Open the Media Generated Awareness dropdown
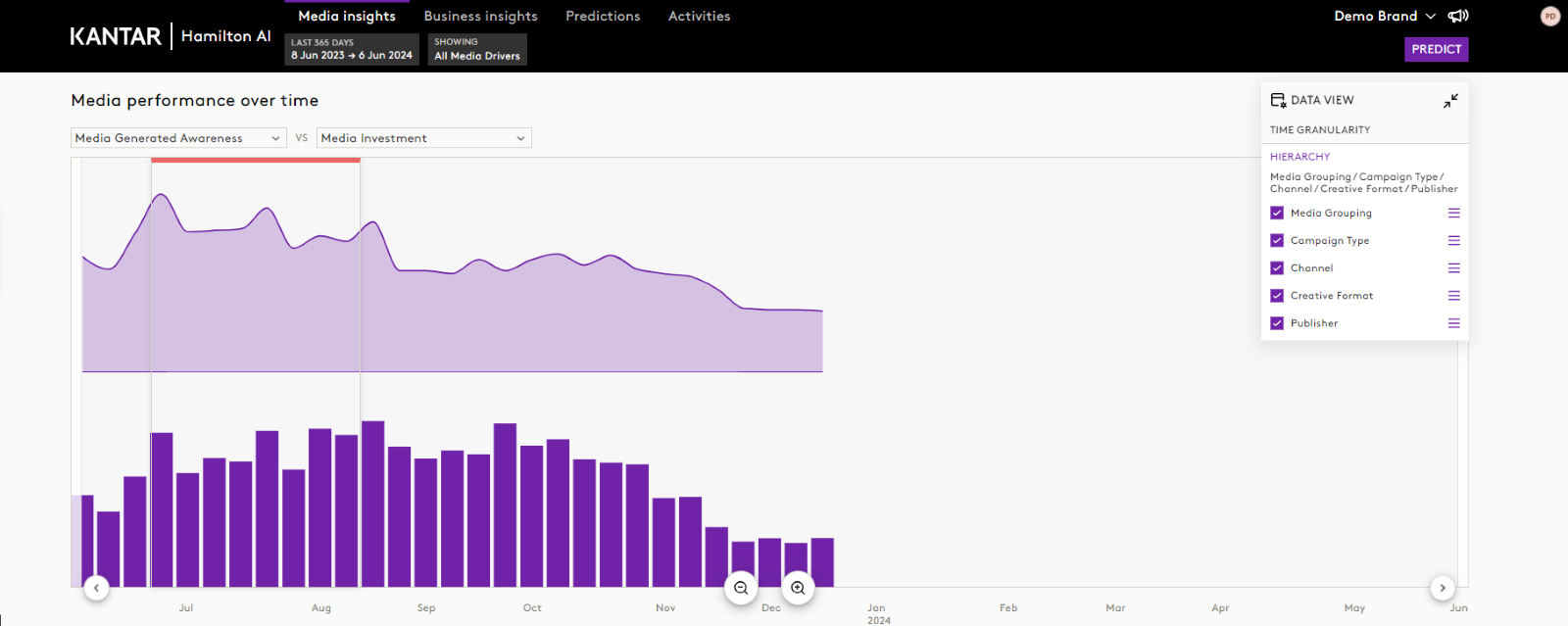 [x=178, y=138]
